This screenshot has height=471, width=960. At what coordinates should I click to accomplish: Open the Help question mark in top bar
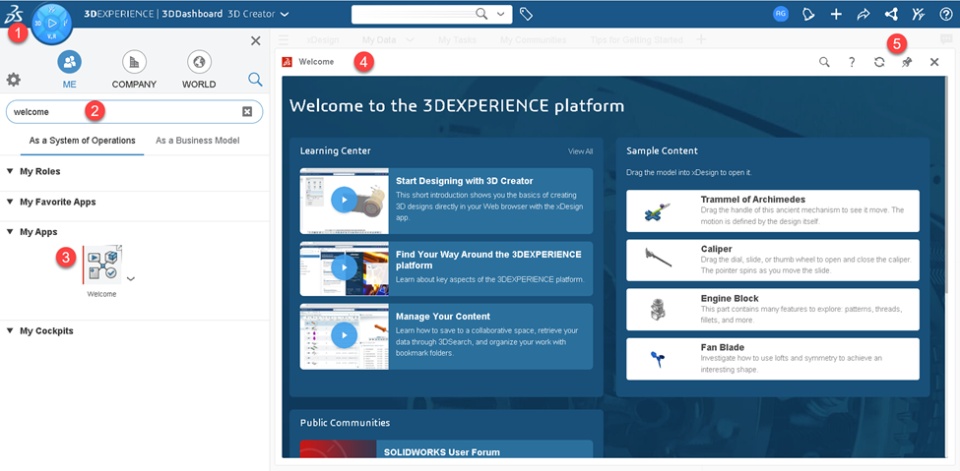point(945,14)
